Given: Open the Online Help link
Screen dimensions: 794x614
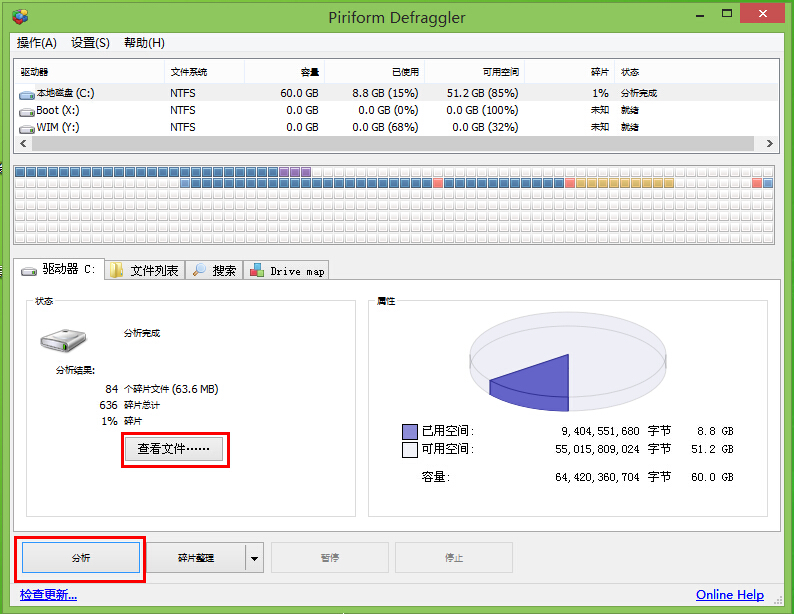Looking at the screenshot, I should click(730, 595).
